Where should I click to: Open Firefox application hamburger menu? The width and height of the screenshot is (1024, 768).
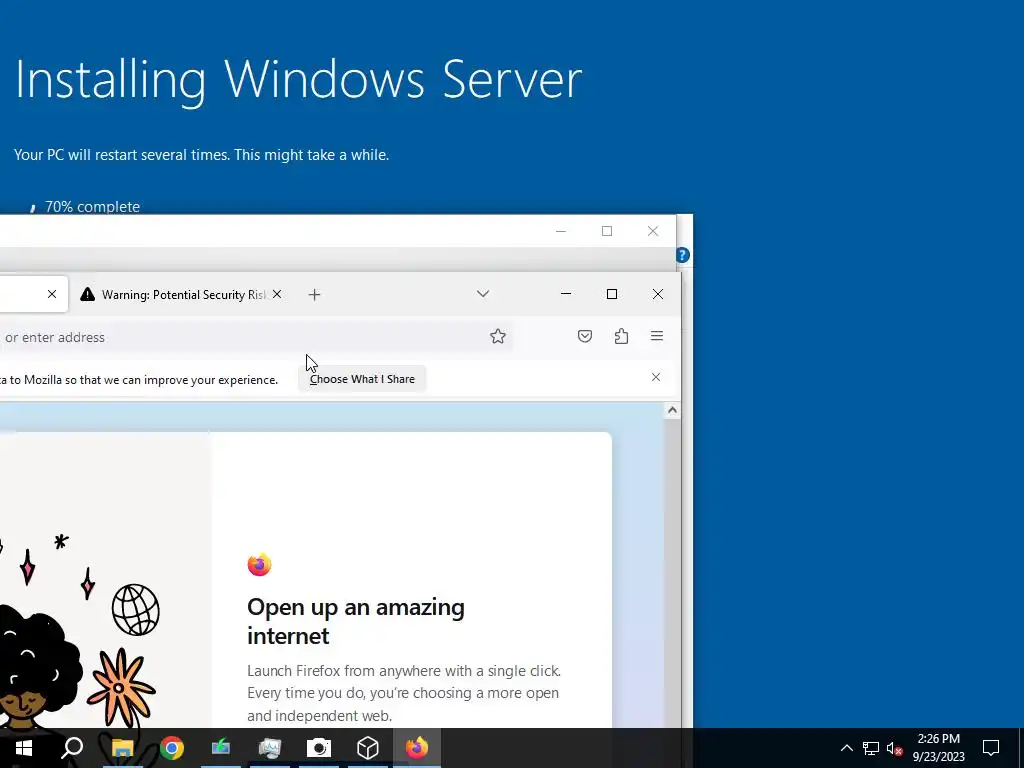(657, 336)
